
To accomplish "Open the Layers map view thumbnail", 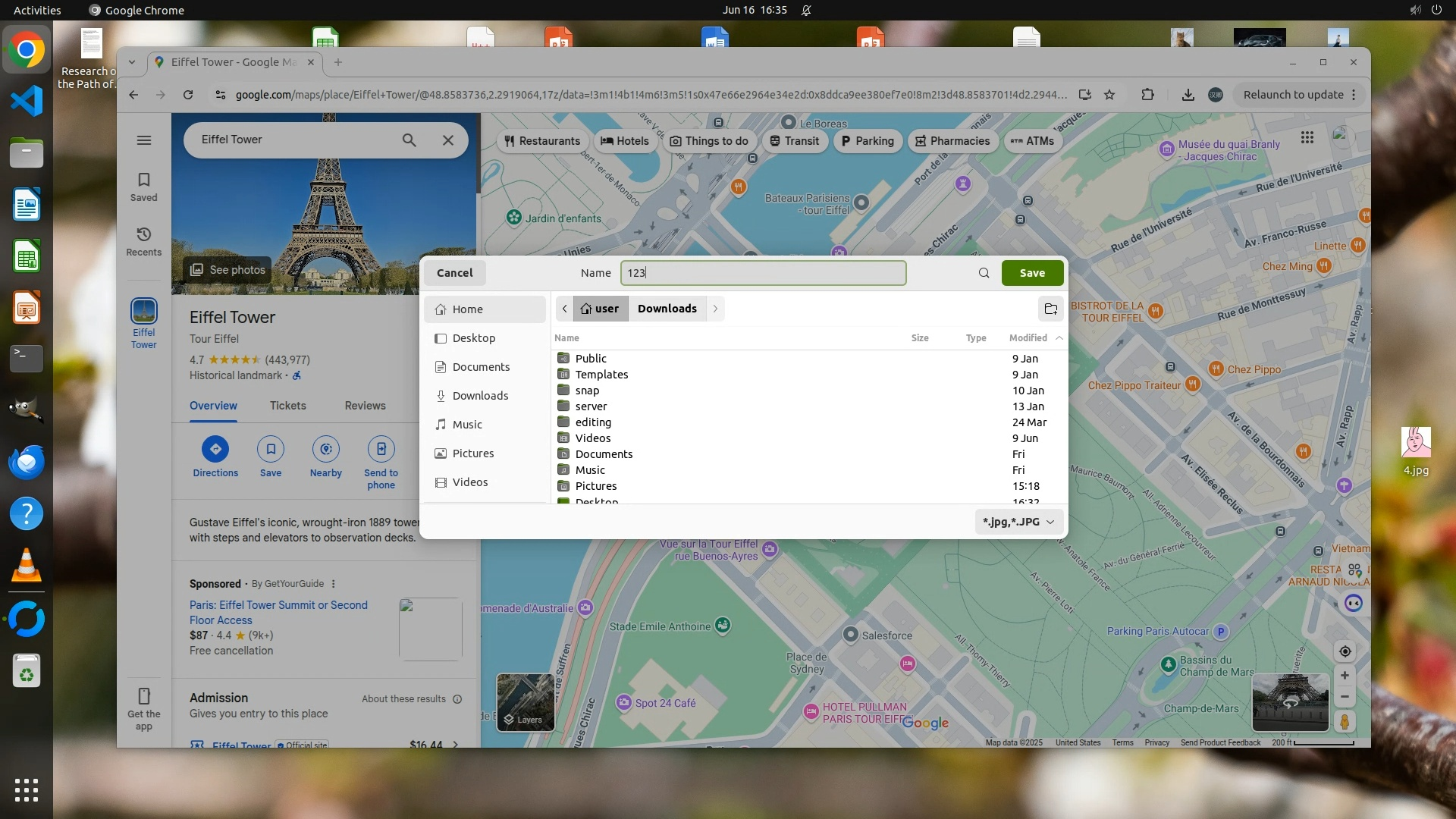I will (525, 702).
